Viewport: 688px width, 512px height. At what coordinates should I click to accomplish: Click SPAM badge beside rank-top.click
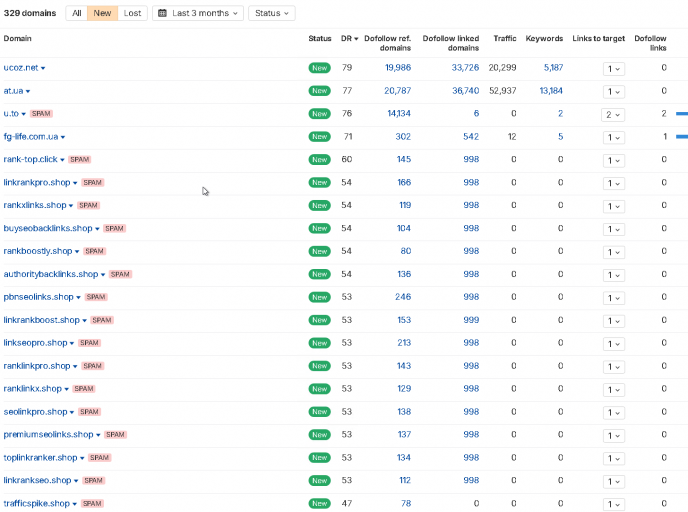click(x=79, y=159)
